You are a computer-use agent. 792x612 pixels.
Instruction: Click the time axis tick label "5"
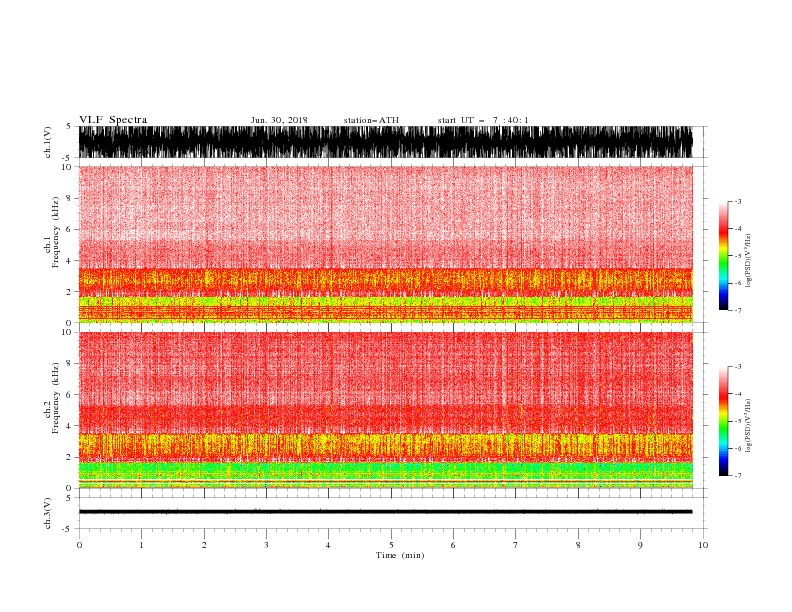coord(391,545)
